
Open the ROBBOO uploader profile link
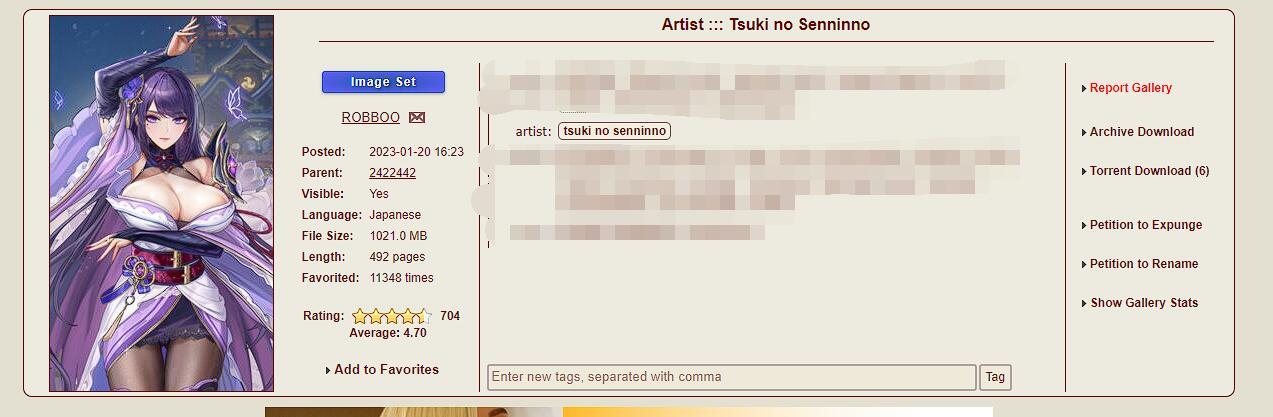click(370, 118)
